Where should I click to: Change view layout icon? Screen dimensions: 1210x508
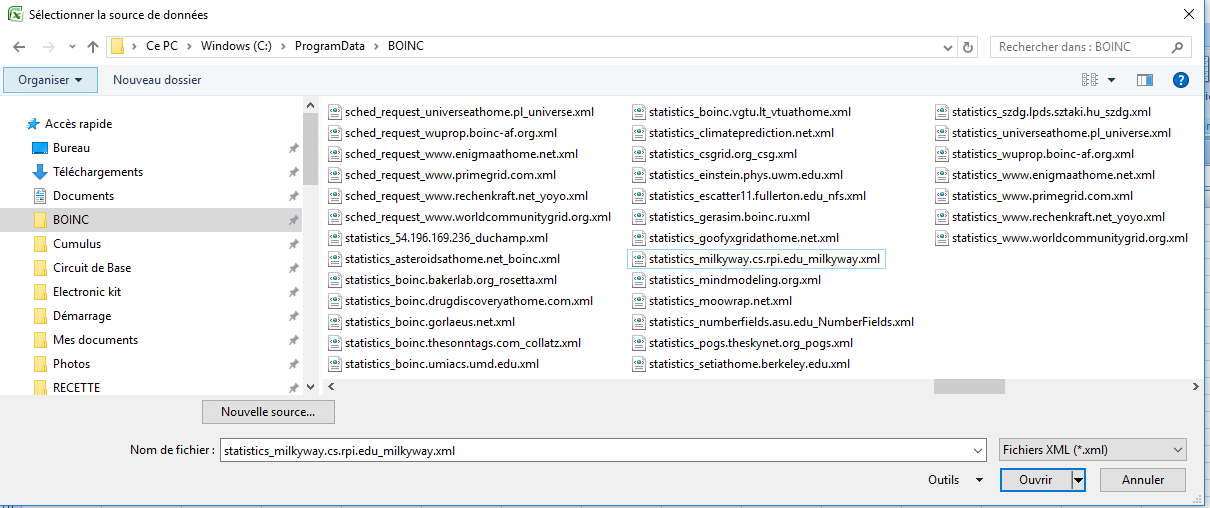pyautogui.click(x=1090, y=80)
